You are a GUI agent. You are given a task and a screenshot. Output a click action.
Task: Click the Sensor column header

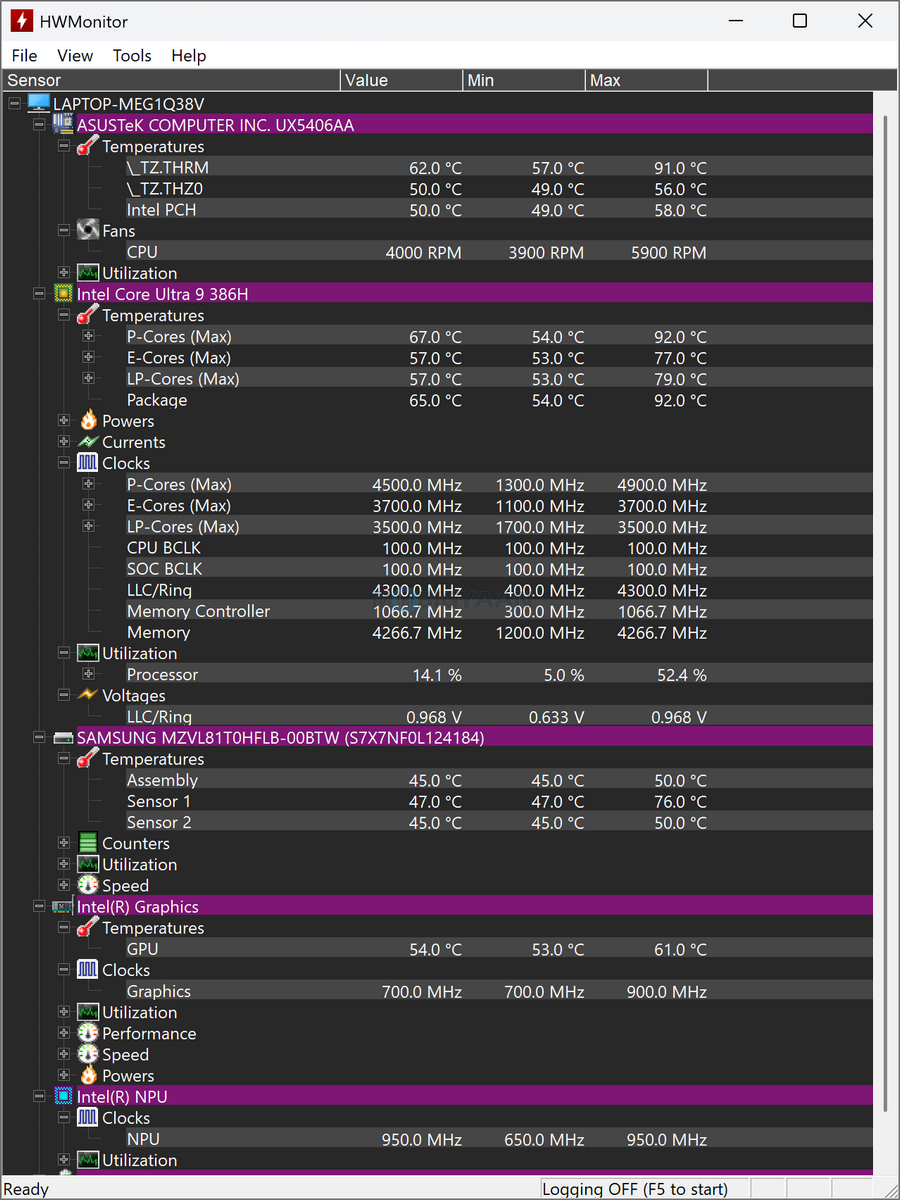[171, 80]
